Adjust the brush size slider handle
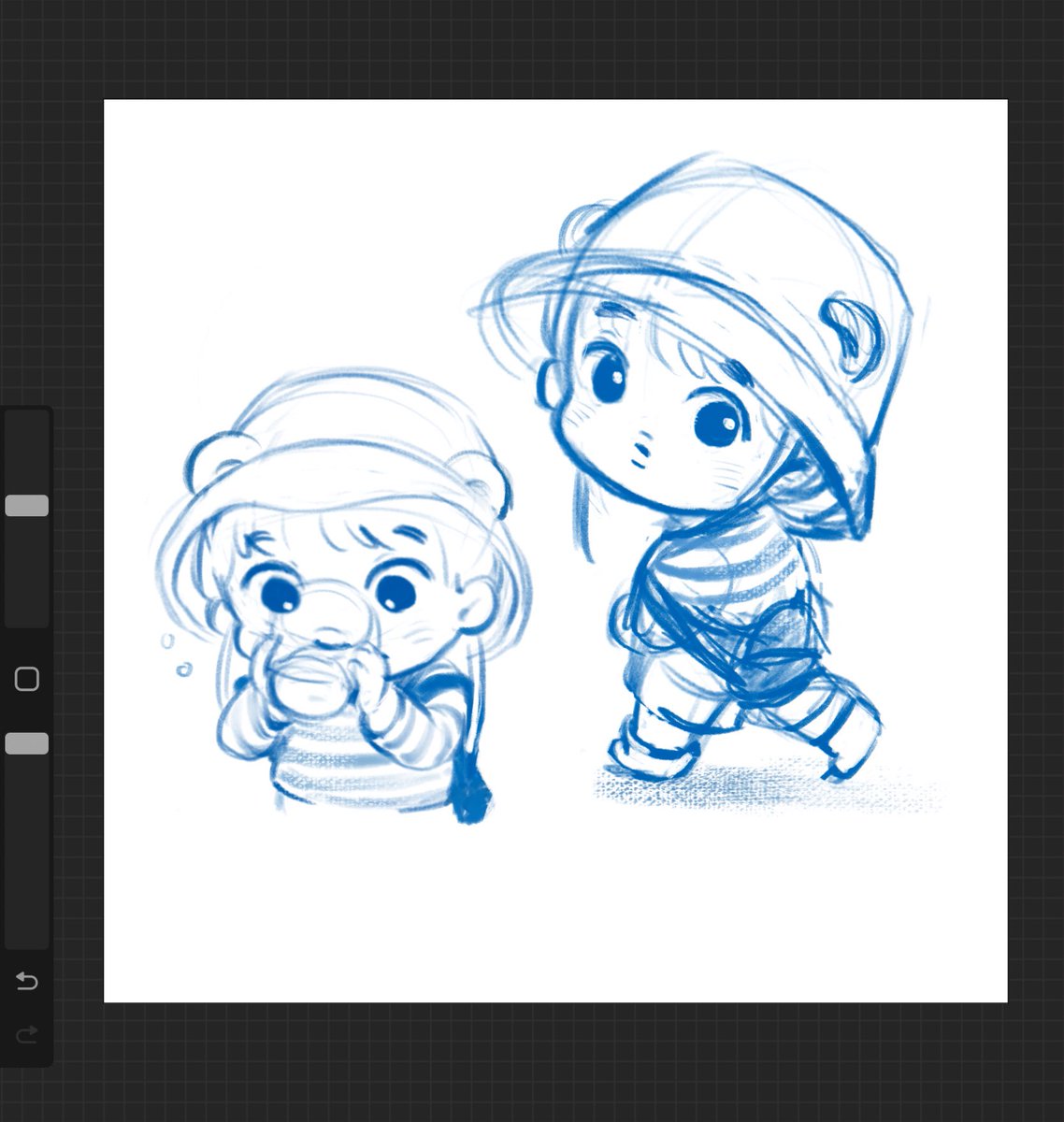Screen dimensions: 1064x1122 coord(26,506)
